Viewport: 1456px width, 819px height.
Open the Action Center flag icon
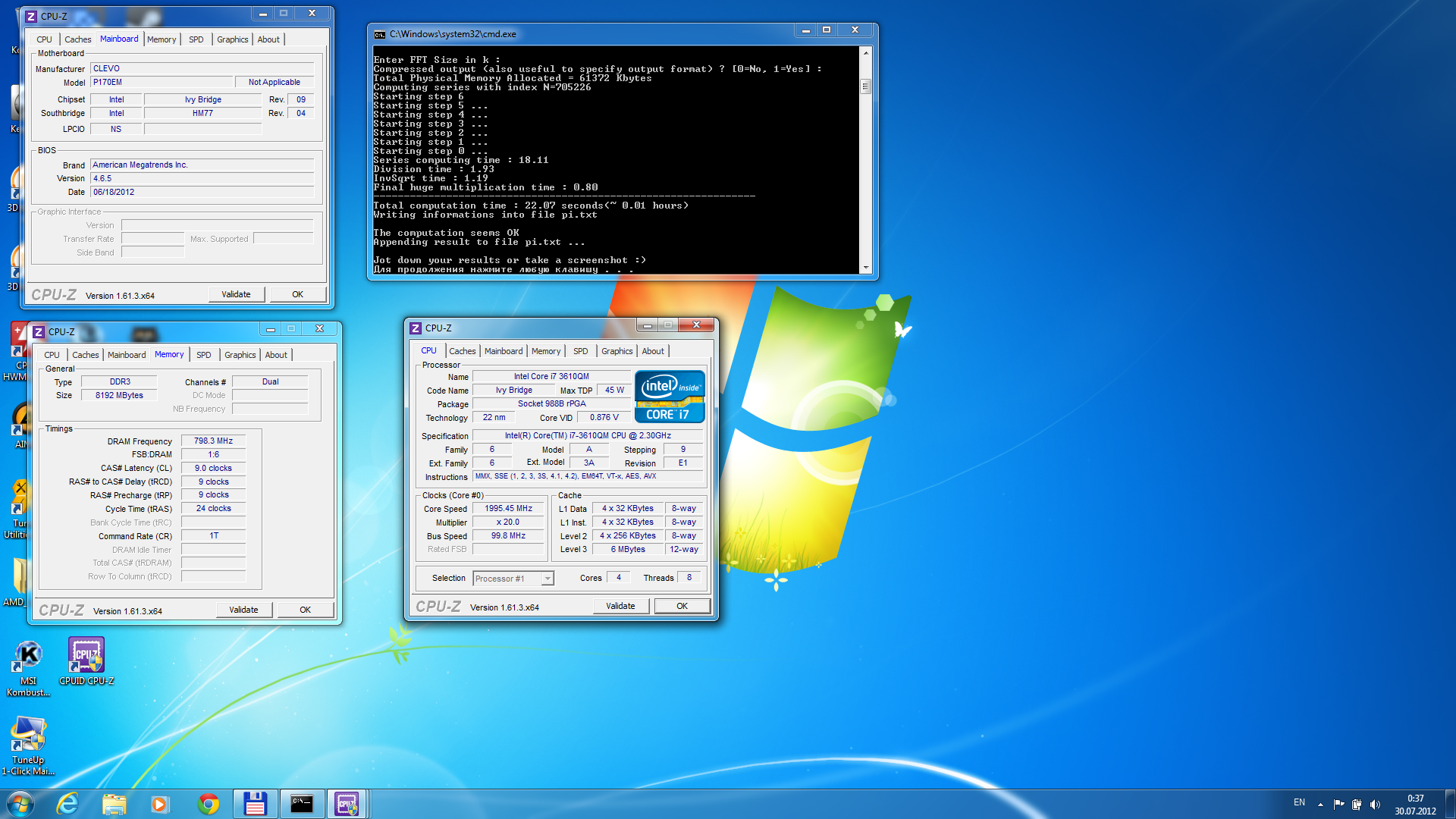tap(1338, 805)
